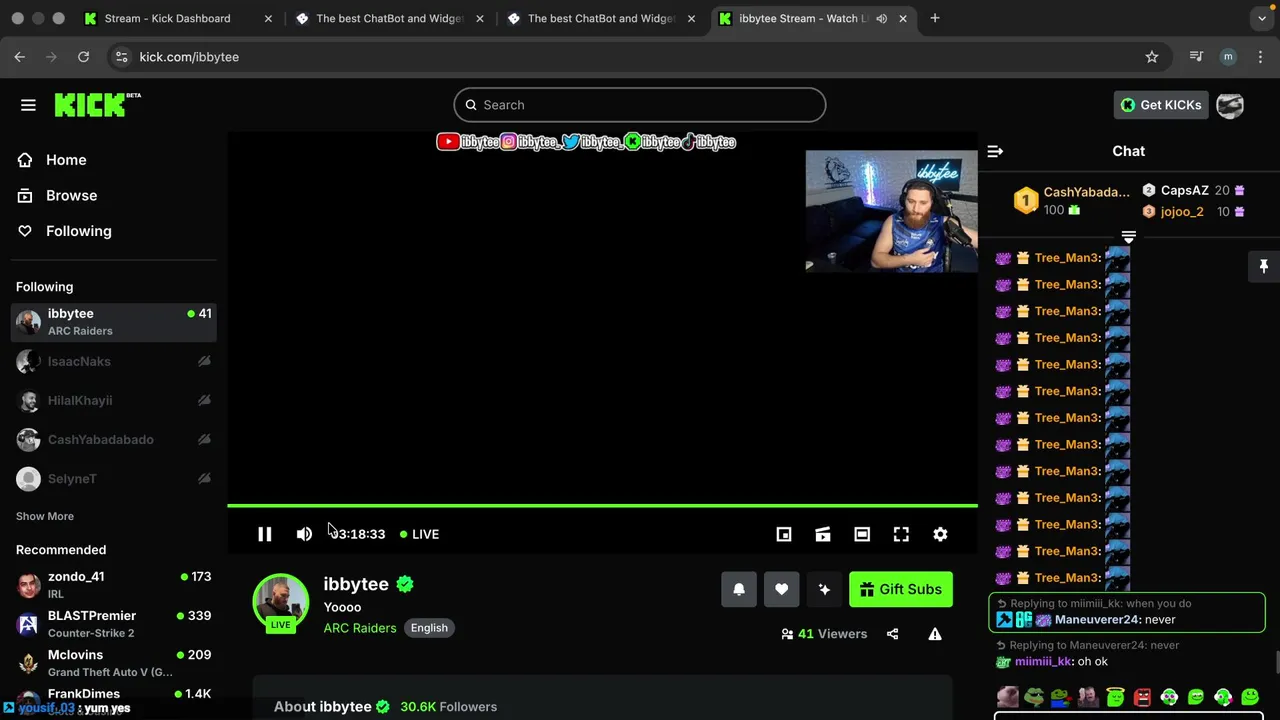Unfollow ibbytee with heart button
1280x720 pixels.
click(781, 589)
